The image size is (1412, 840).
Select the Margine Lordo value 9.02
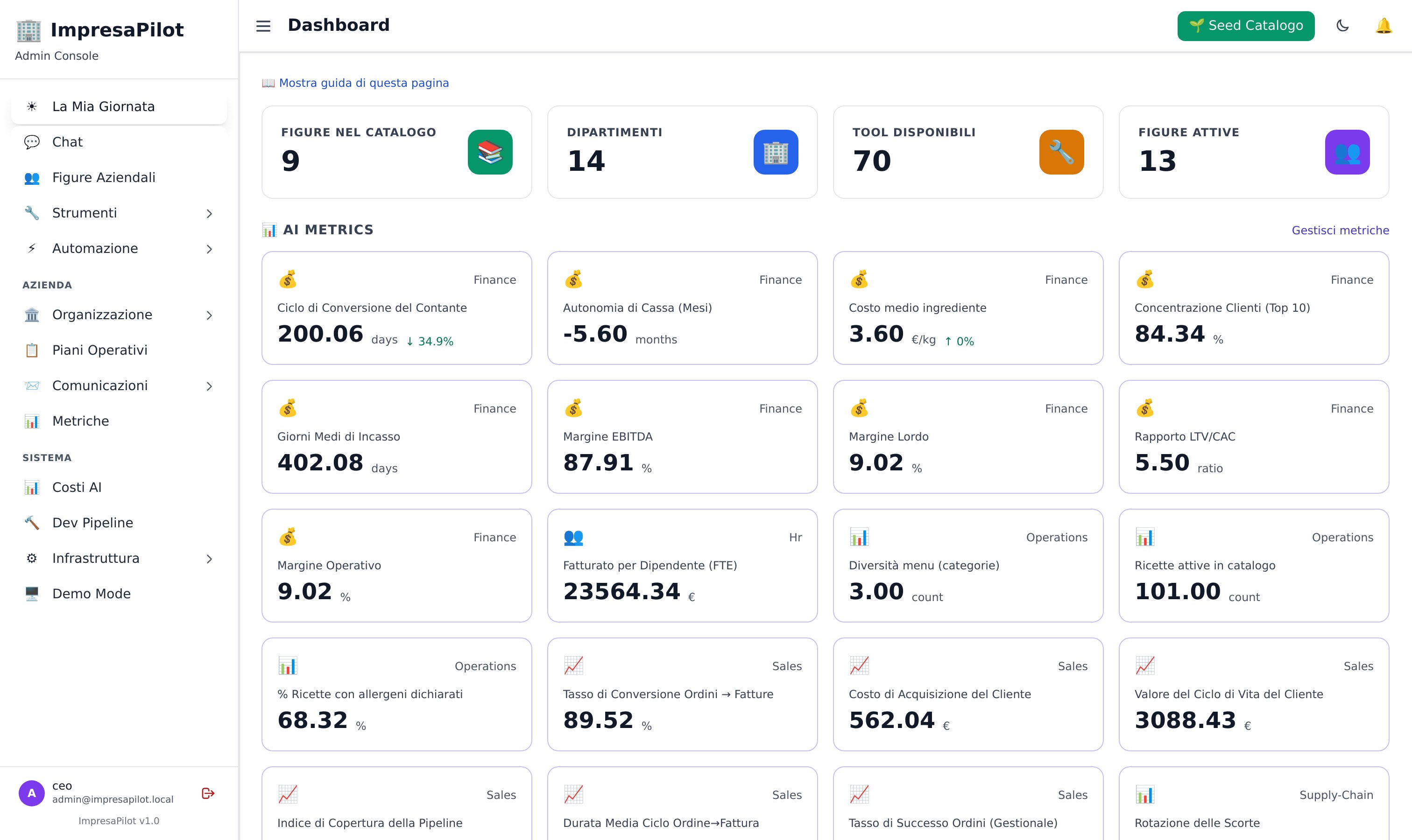(875, 463)
